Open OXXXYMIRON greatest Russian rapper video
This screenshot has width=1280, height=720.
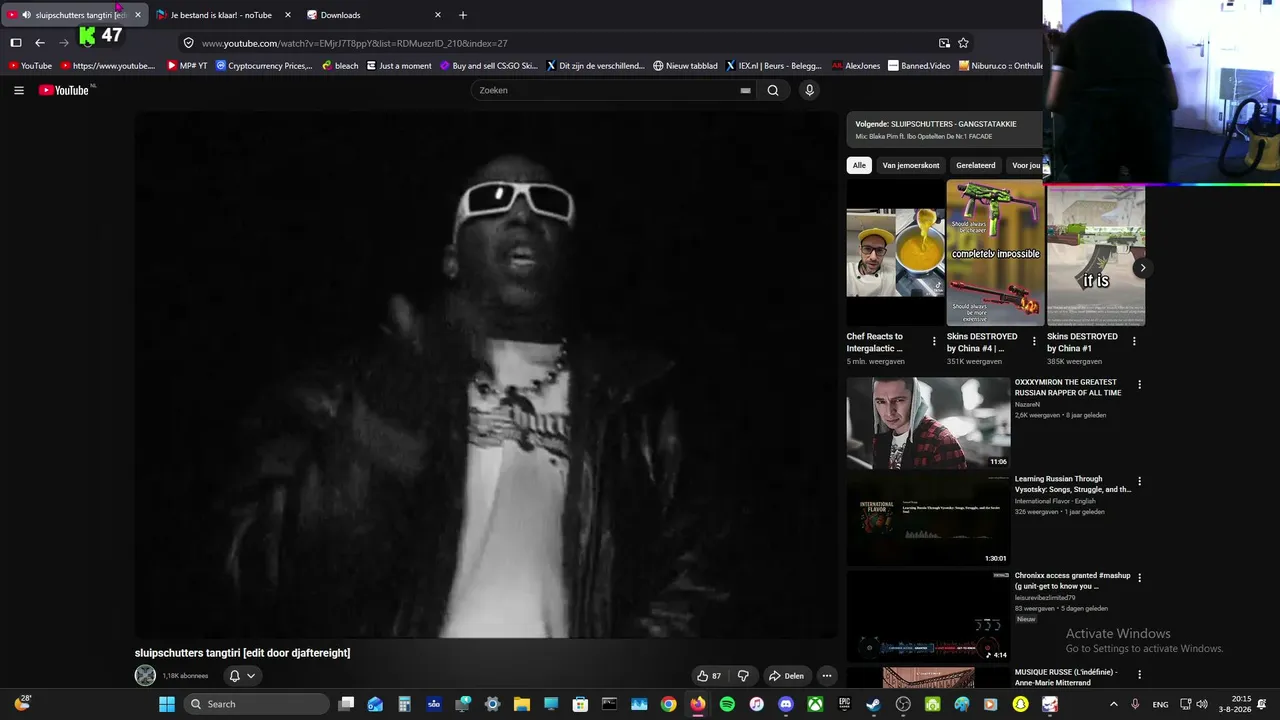pos(928,423)
